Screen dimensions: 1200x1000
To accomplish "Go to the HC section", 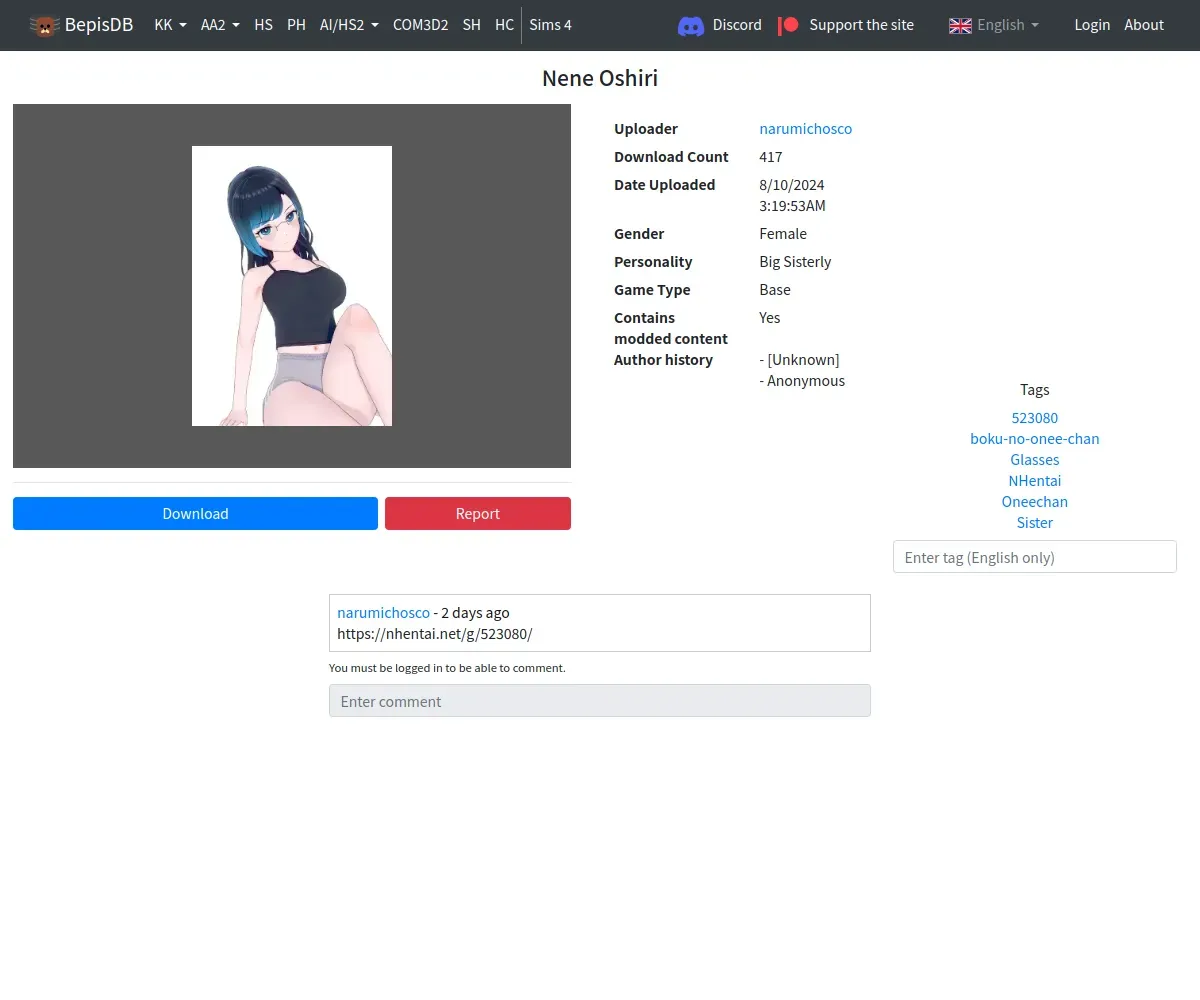I will click(504, 25).
